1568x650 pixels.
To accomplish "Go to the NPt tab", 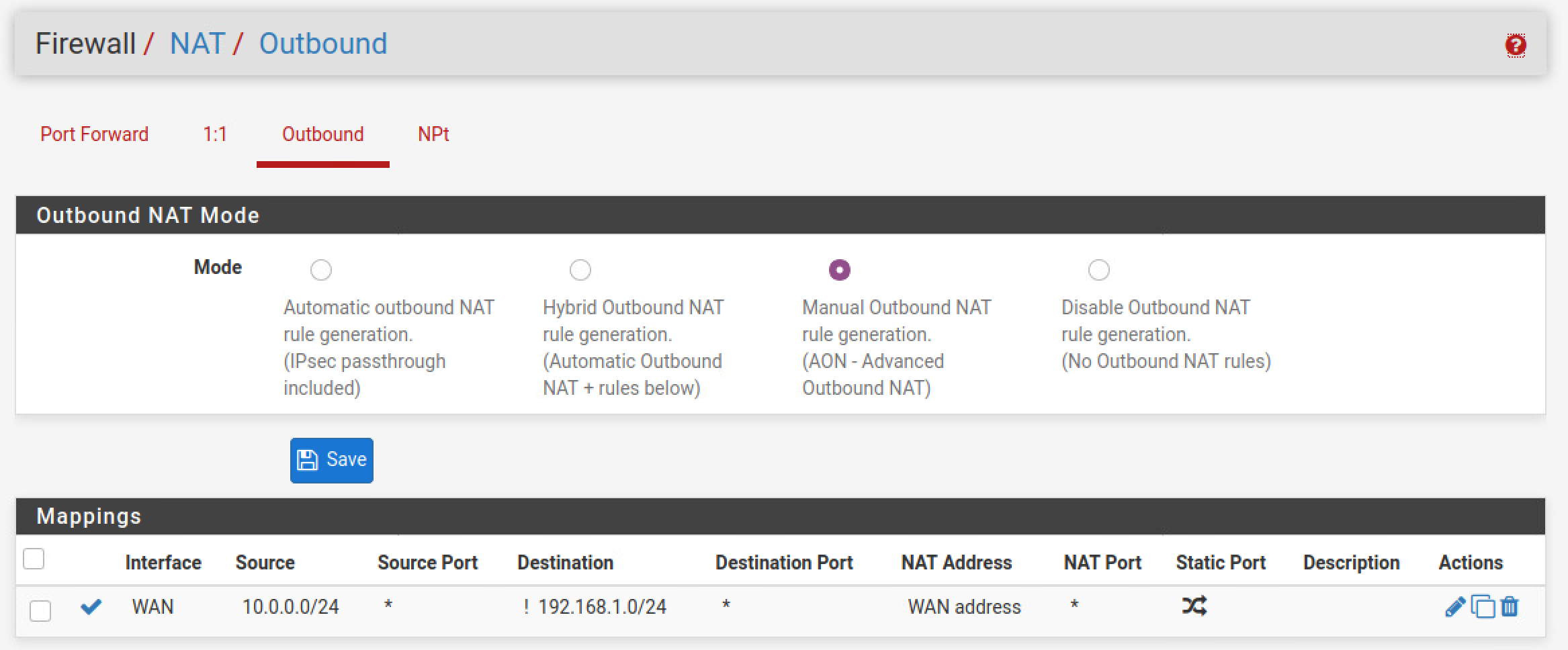I will 433,134.
